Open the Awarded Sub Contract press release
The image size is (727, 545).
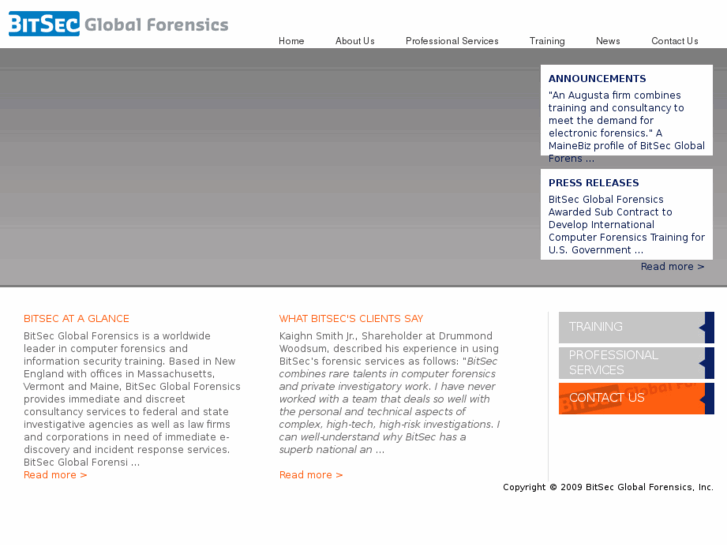click(x=626, y=224)
